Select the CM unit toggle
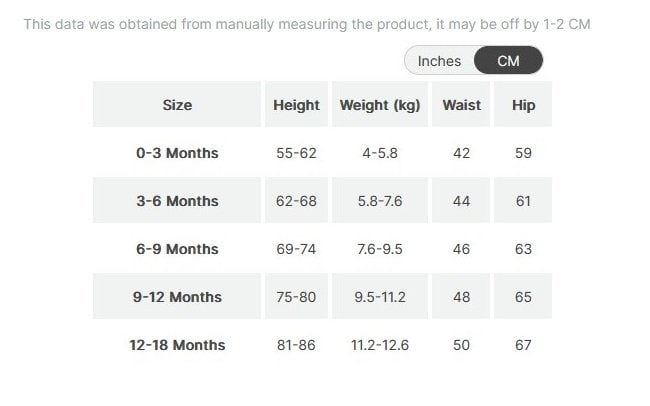The image size is (650, 406). (508, 61)
